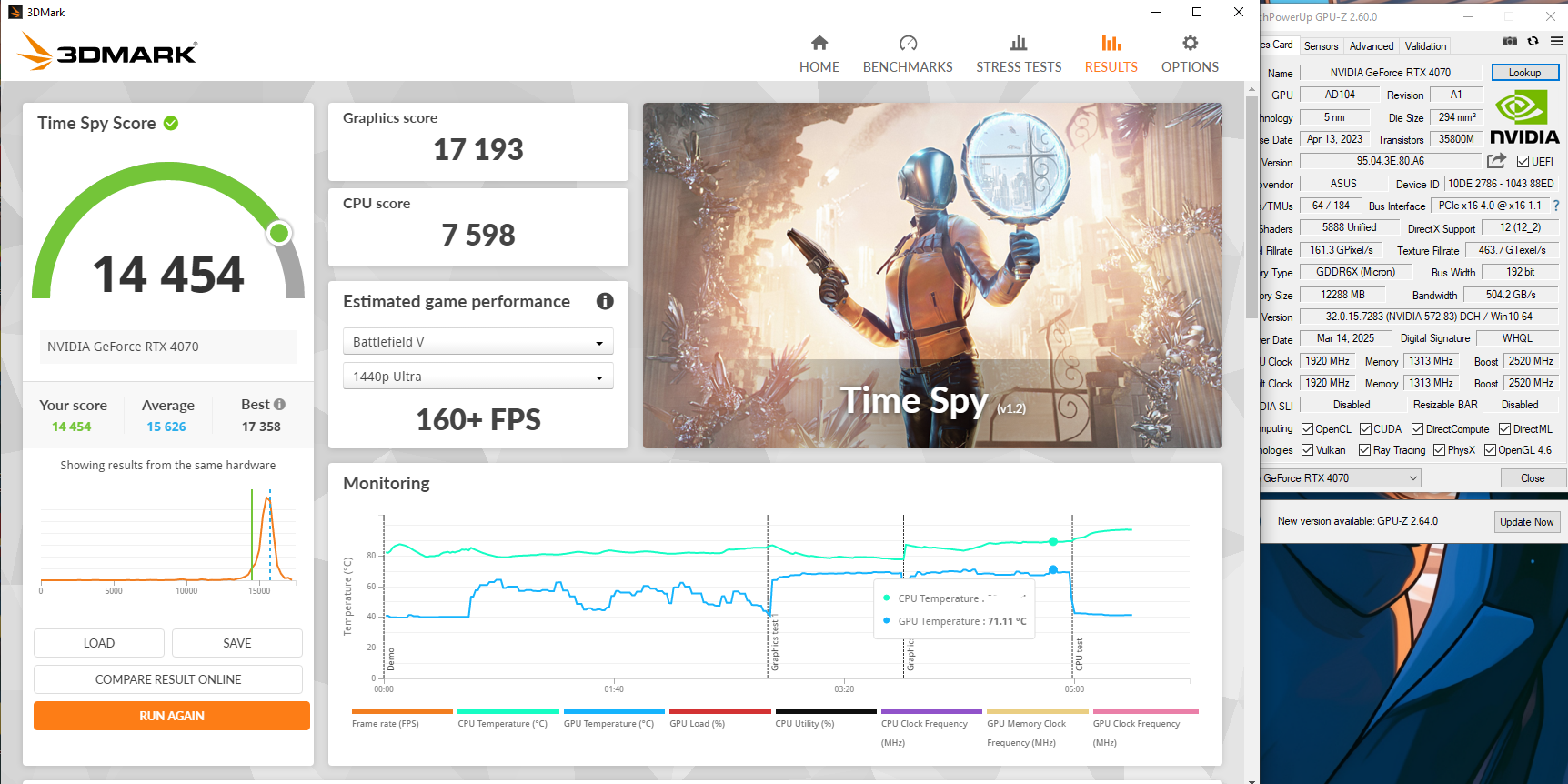Open the HOME section in 3DMark
The width and height of the screenshot is (1568, 784).
819,55
